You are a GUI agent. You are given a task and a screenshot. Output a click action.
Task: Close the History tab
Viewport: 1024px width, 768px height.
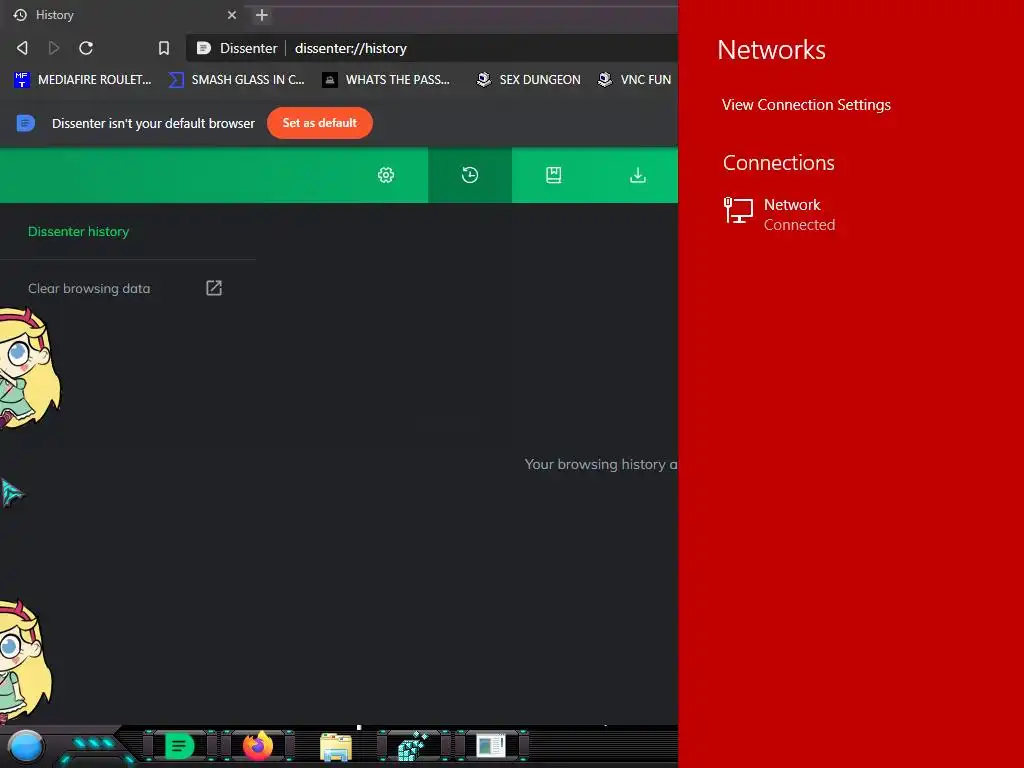[x=232, y=15]
